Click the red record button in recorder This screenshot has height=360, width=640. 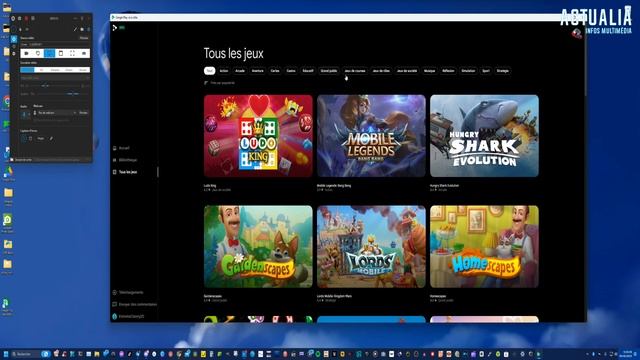click(x=26, y=18)
